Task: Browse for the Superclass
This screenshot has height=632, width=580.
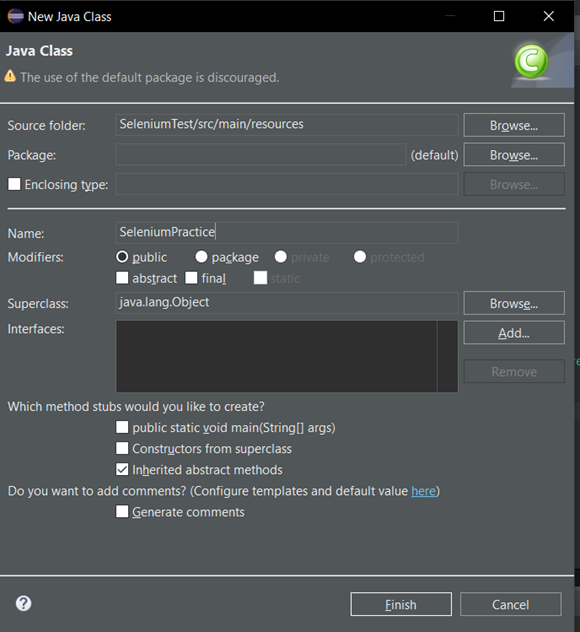Action: pos(514,303)
